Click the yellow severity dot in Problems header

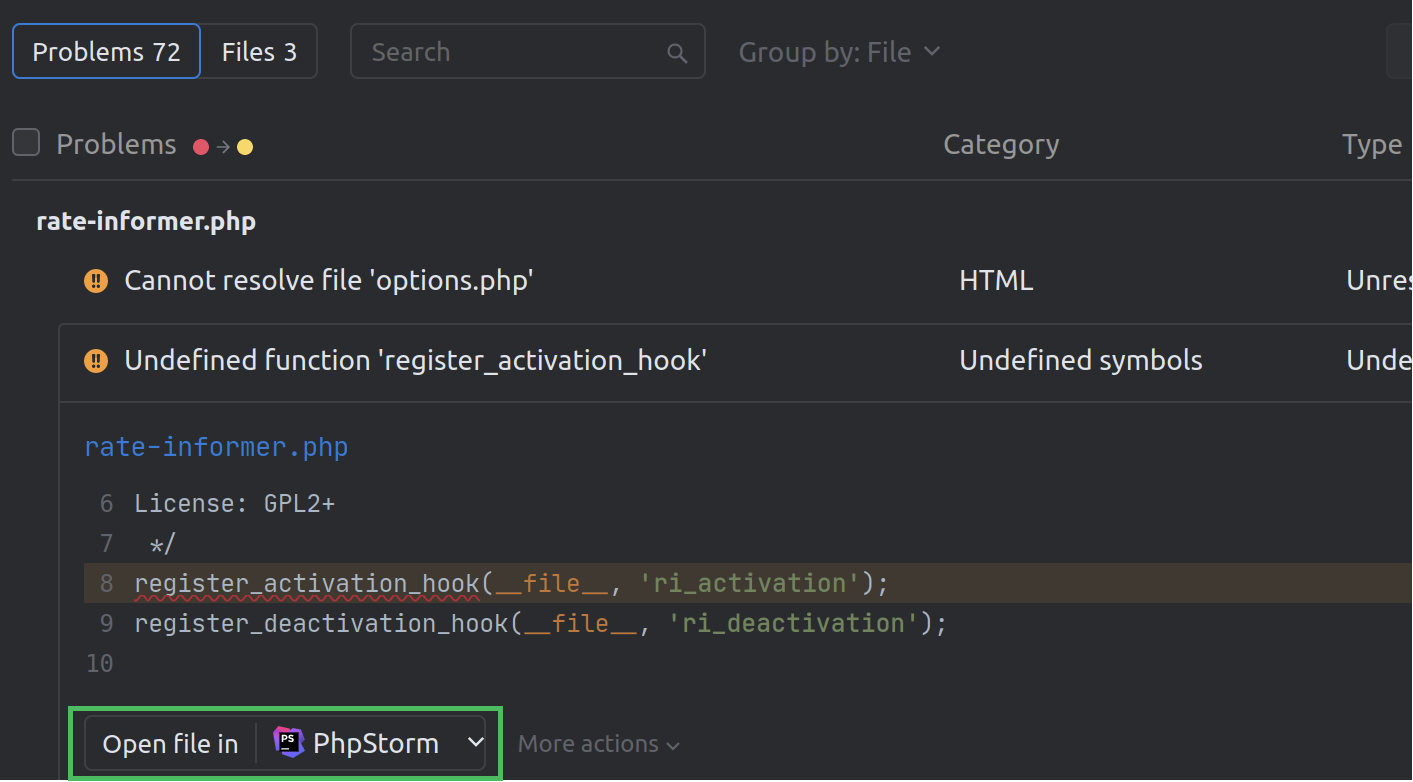(245, 145)
